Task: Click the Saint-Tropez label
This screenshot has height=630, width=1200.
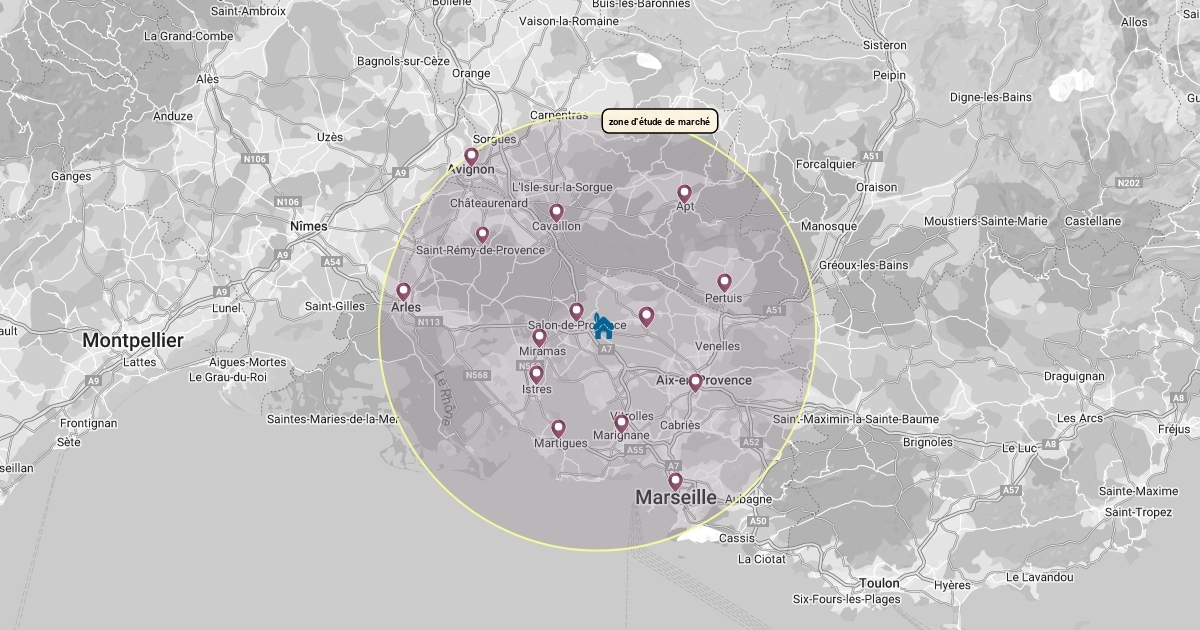Action: click(1138, 512)
